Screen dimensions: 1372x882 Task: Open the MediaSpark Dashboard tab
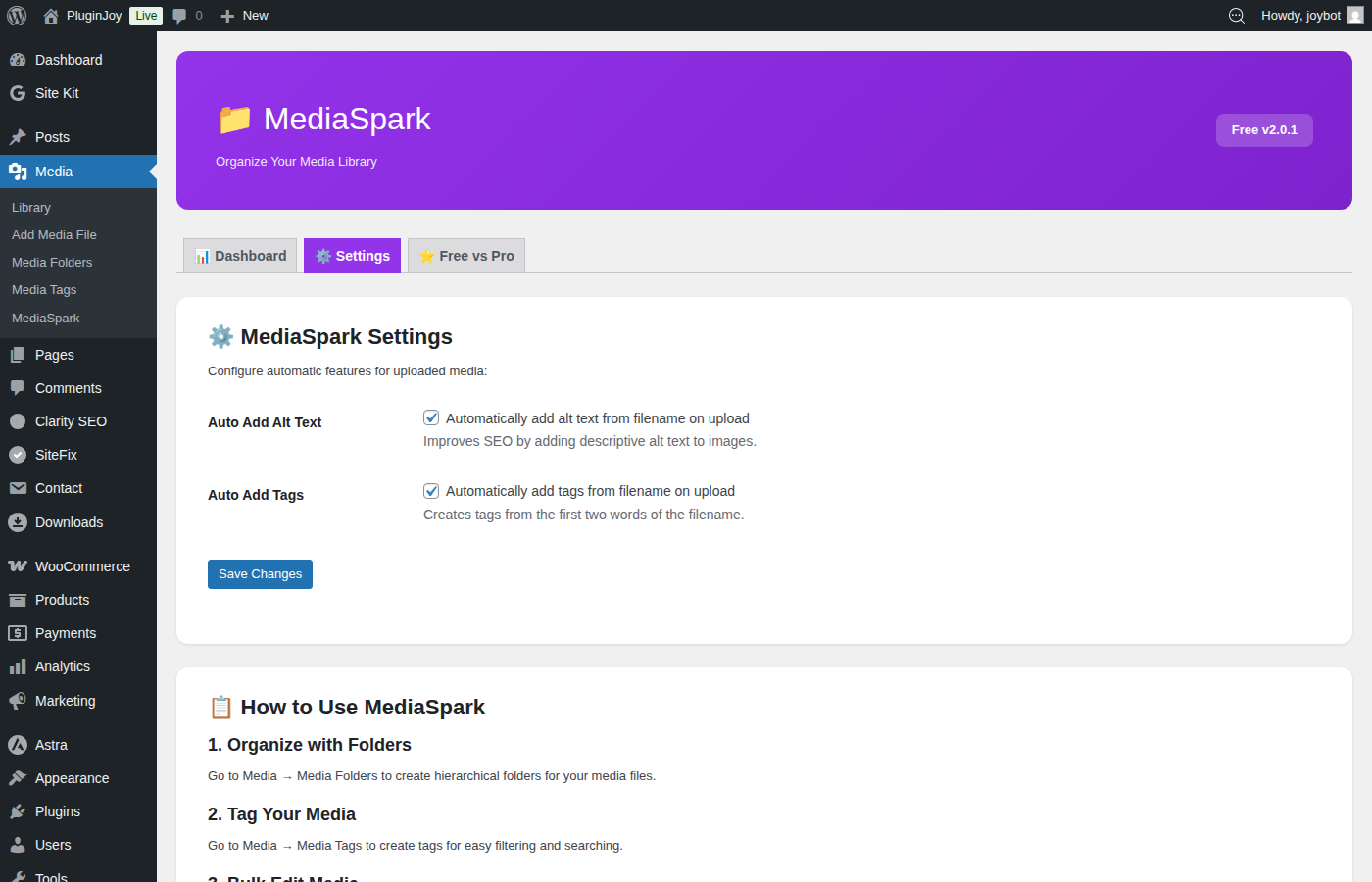point(240,255)
